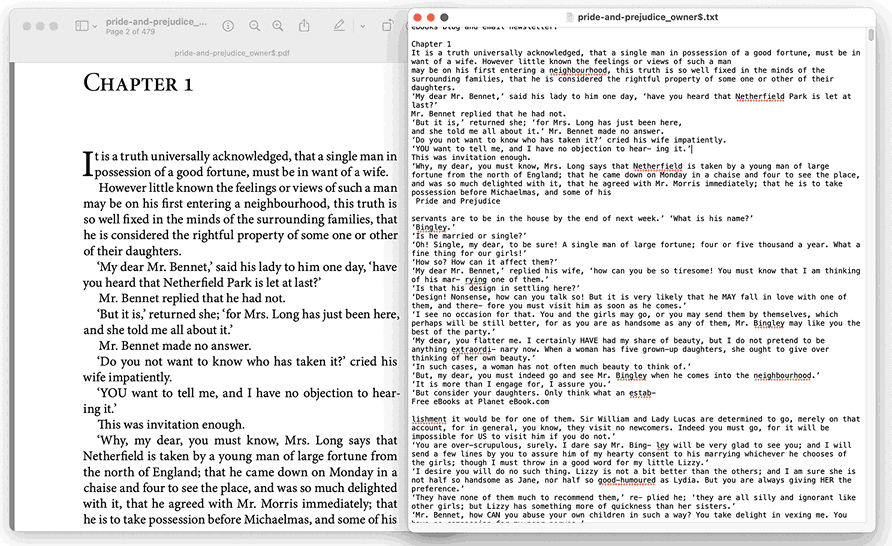
Task: Show the Markup toolbar pen icon
Action: (x=339, y=26)
